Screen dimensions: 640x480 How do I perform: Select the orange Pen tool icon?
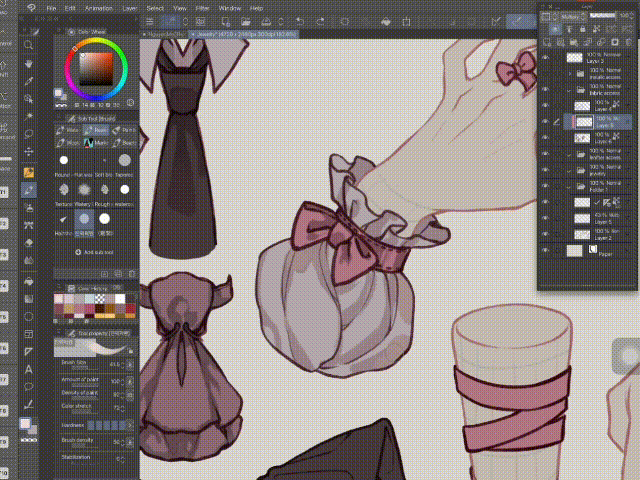(x=28, y=173)
